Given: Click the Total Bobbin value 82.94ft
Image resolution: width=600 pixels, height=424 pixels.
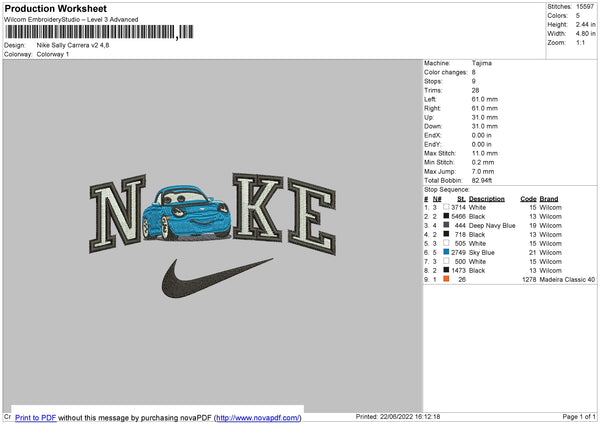Looking at the screenshot, I should click(481, 180).
